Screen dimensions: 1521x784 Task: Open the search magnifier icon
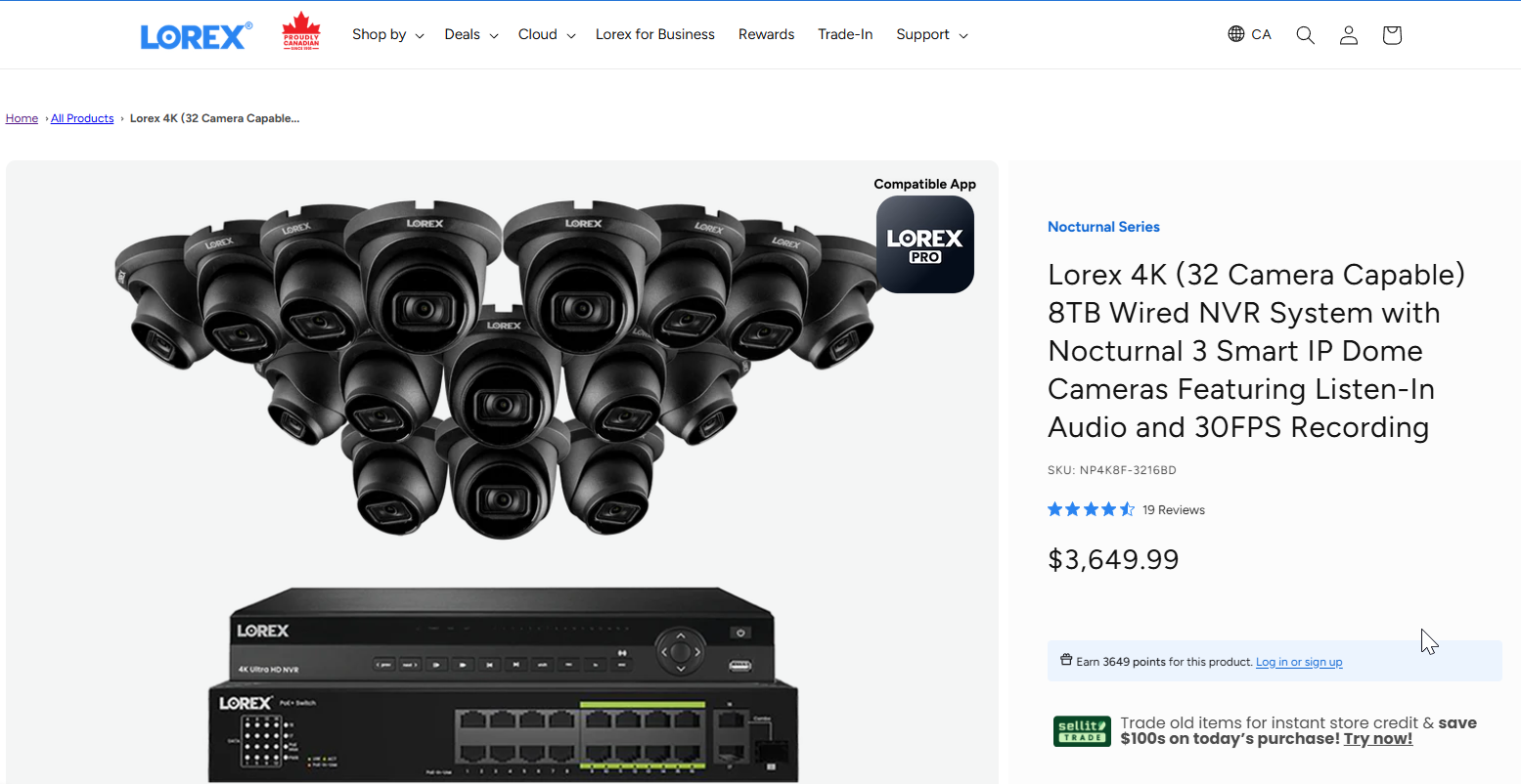(x=1305, y=35)
